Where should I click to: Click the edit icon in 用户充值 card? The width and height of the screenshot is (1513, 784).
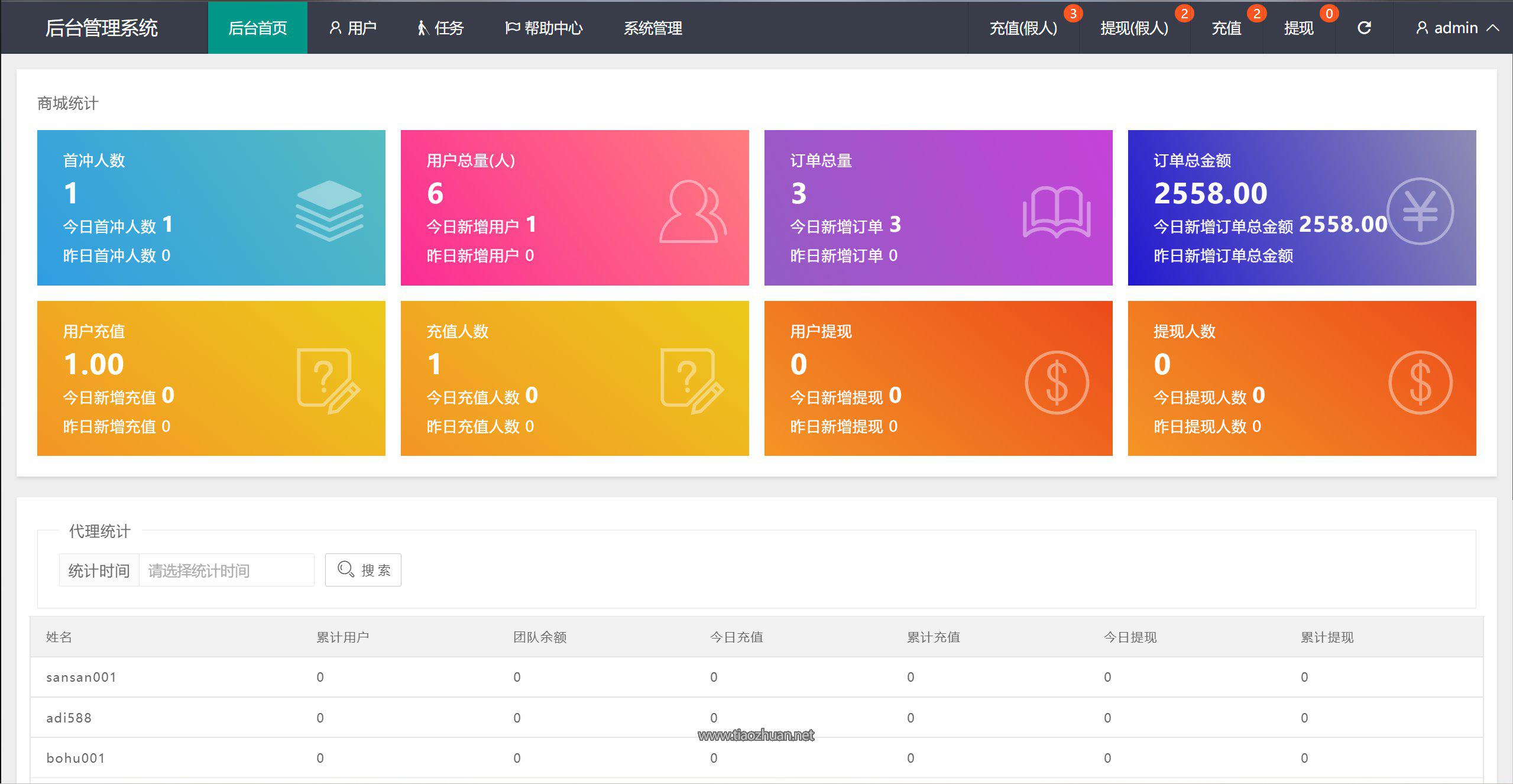pyautogui.click(x=328, y=381)
